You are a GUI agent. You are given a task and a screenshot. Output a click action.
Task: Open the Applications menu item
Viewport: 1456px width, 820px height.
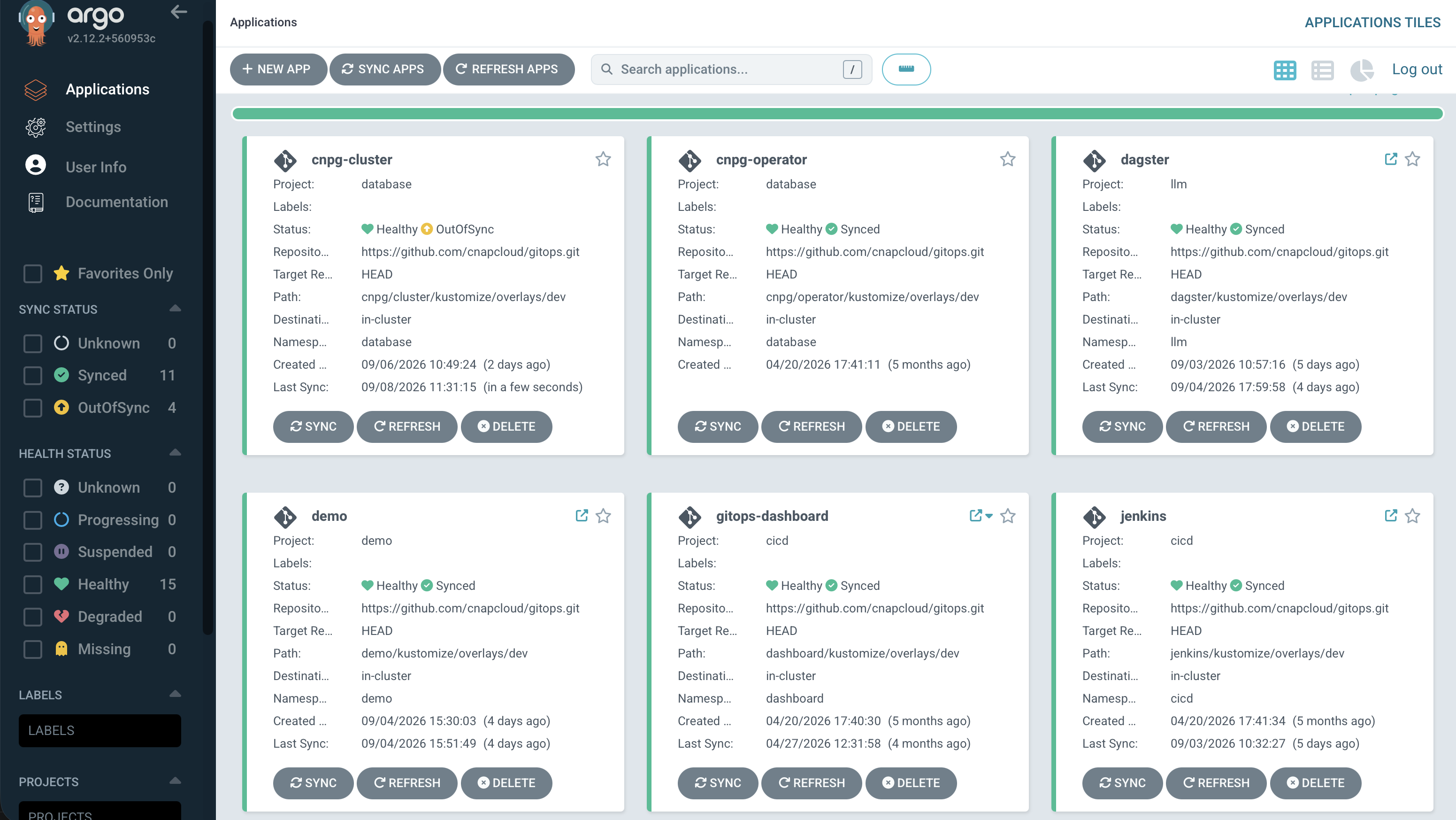coord(107,89)
